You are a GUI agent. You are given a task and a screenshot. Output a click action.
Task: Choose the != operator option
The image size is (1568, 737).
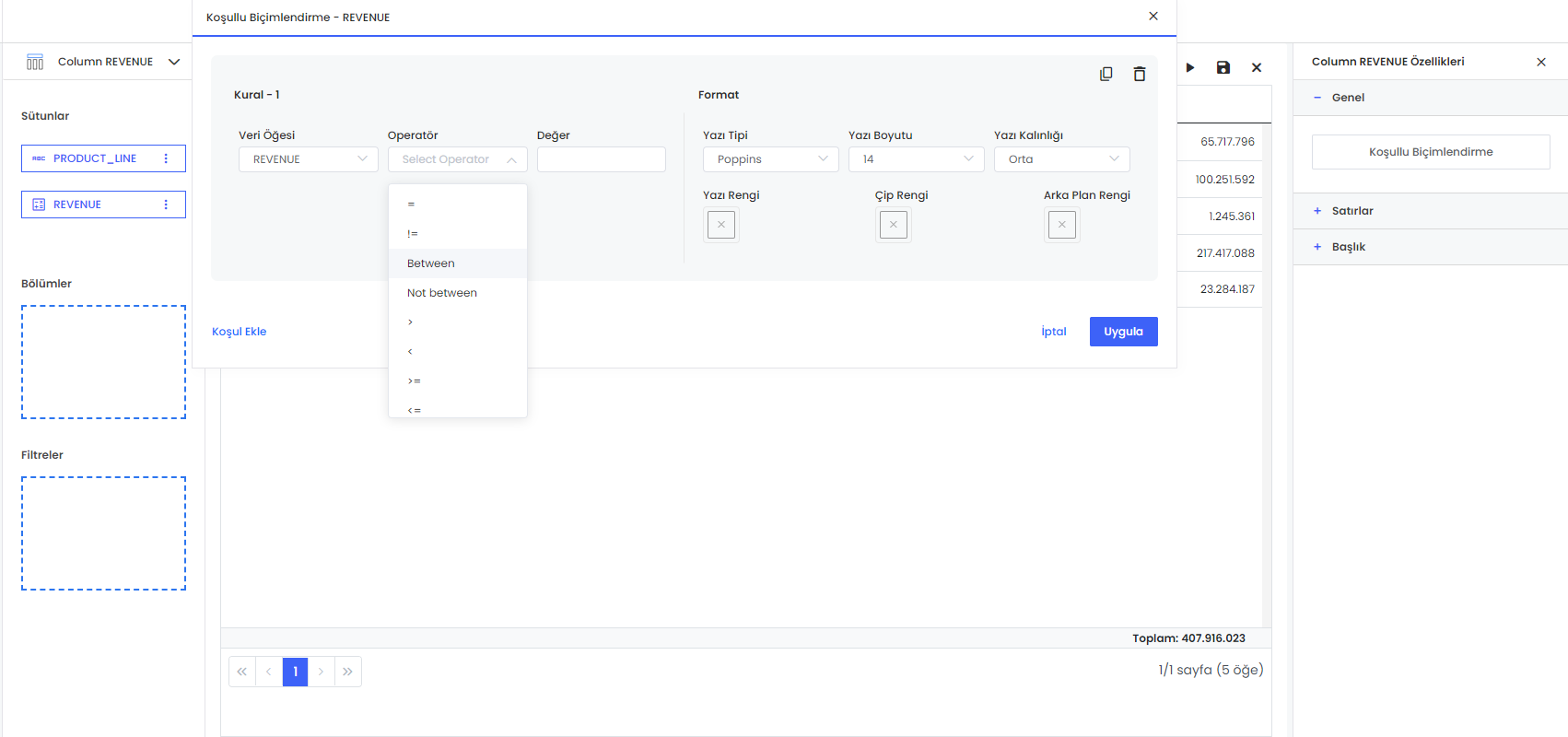coord(458,234)
